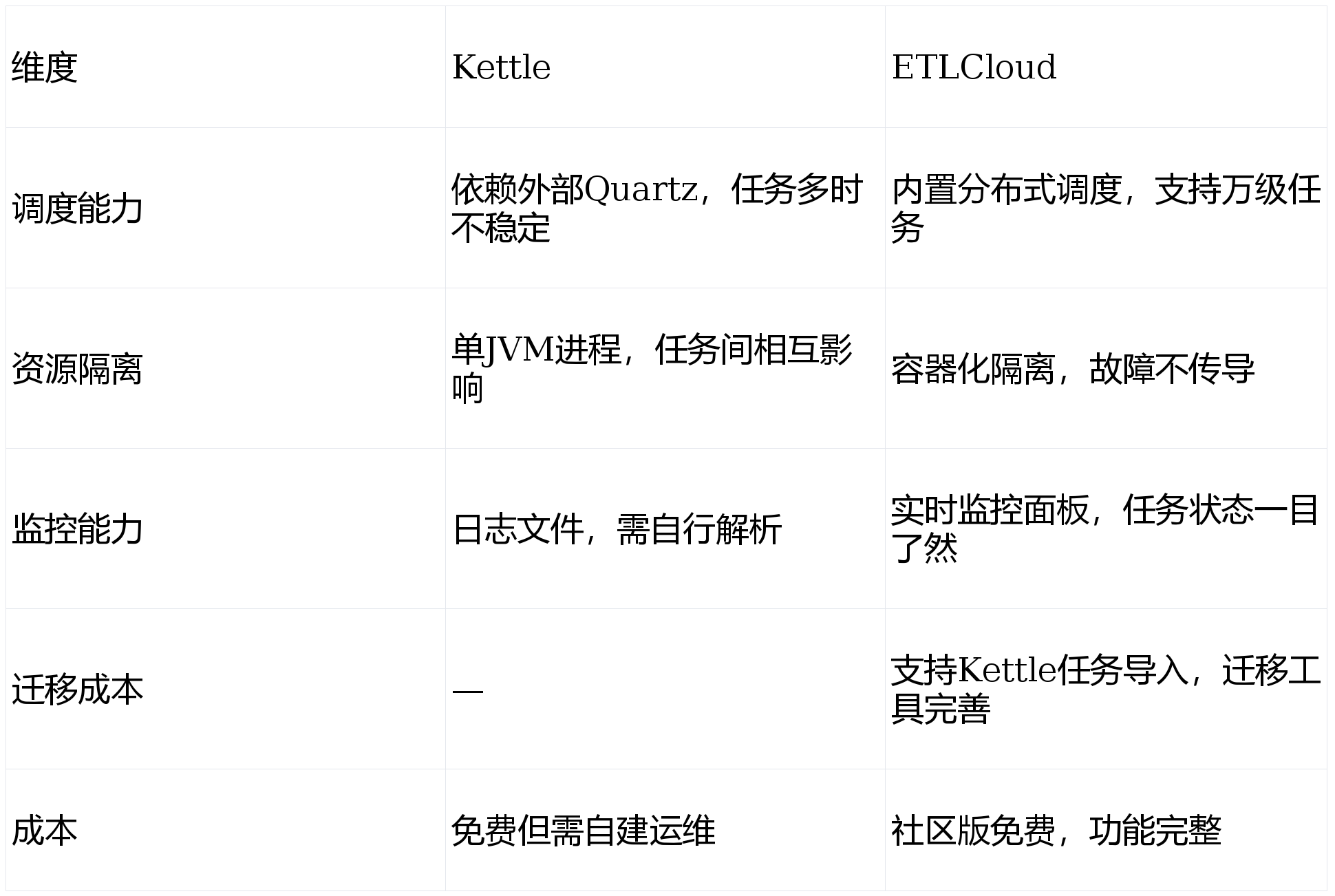
Task: Select cell about 依赖外部Quartz scheduling
Action: pos(665,208)
